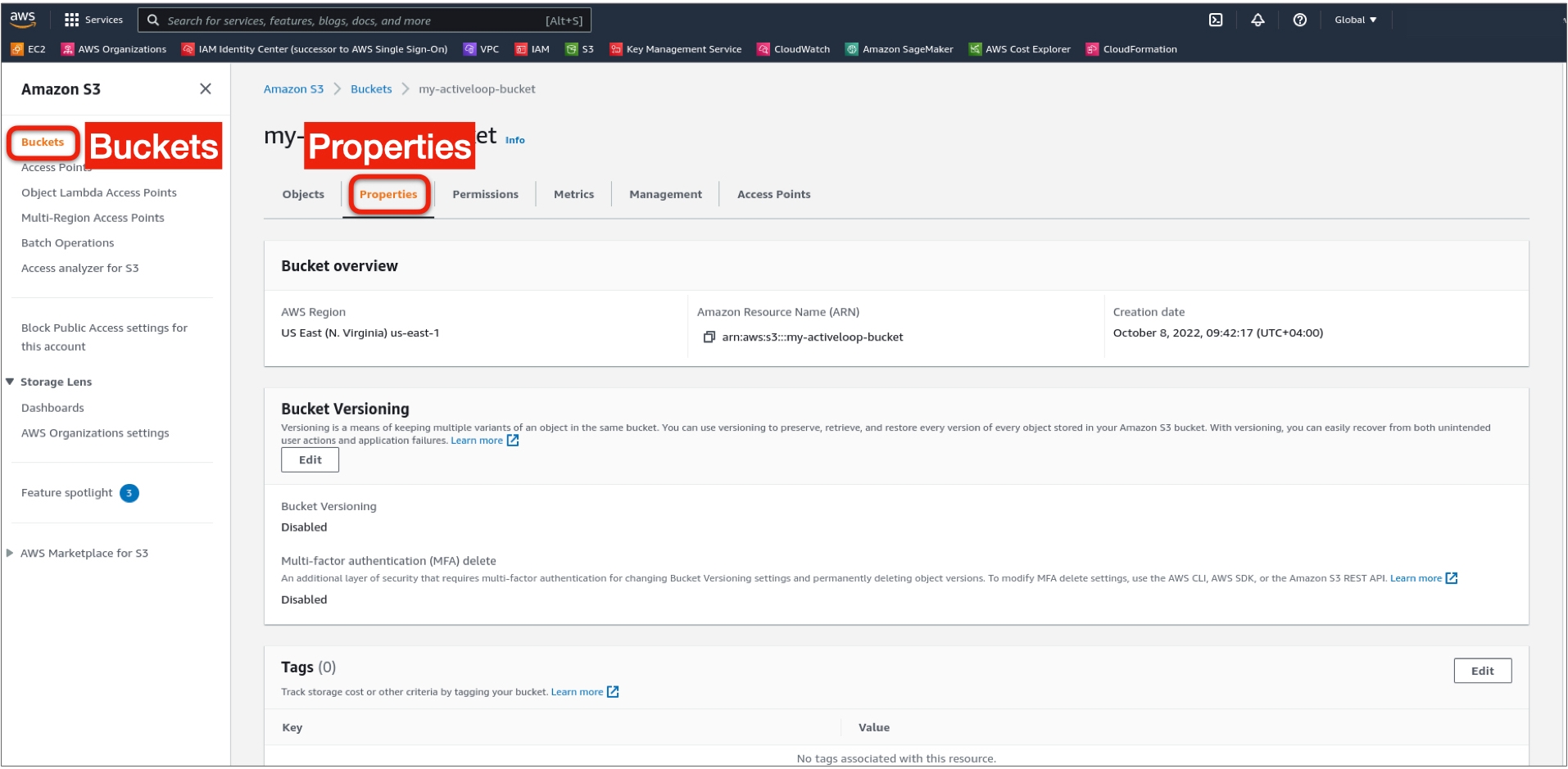Open EC2 shortcut in favorites bar

click(29, 49)
